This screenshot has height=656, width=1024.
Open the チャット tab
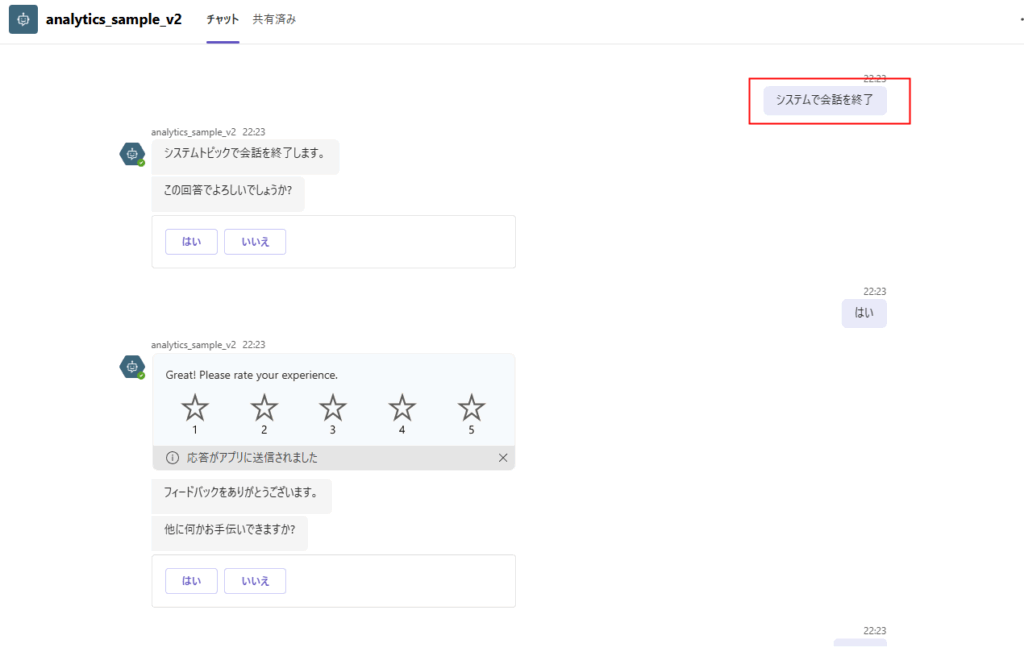[223, 20]
